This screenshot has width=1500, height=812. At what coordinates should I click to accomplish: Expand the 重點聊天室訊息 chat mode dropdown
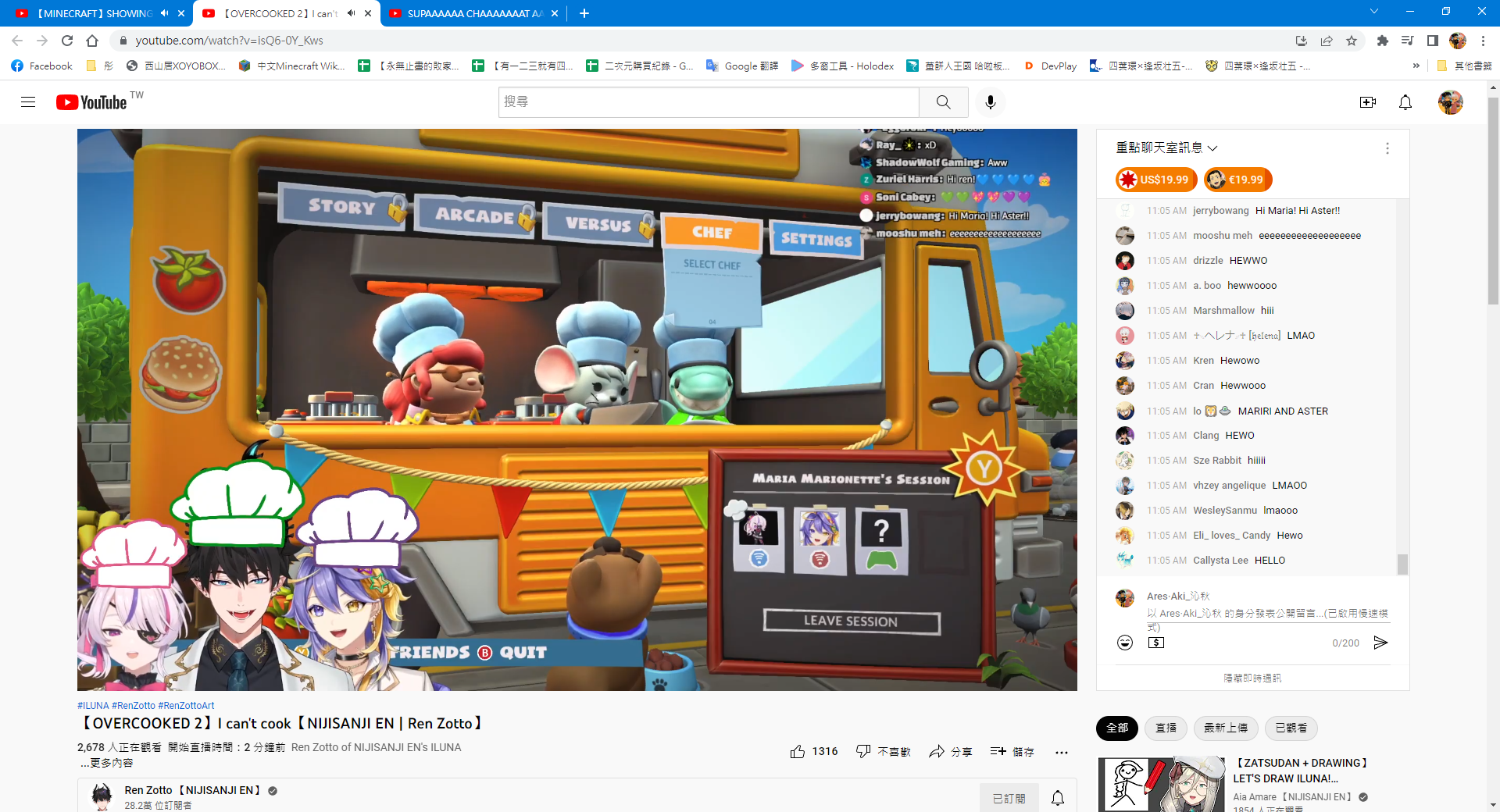tap(1166, 148)
